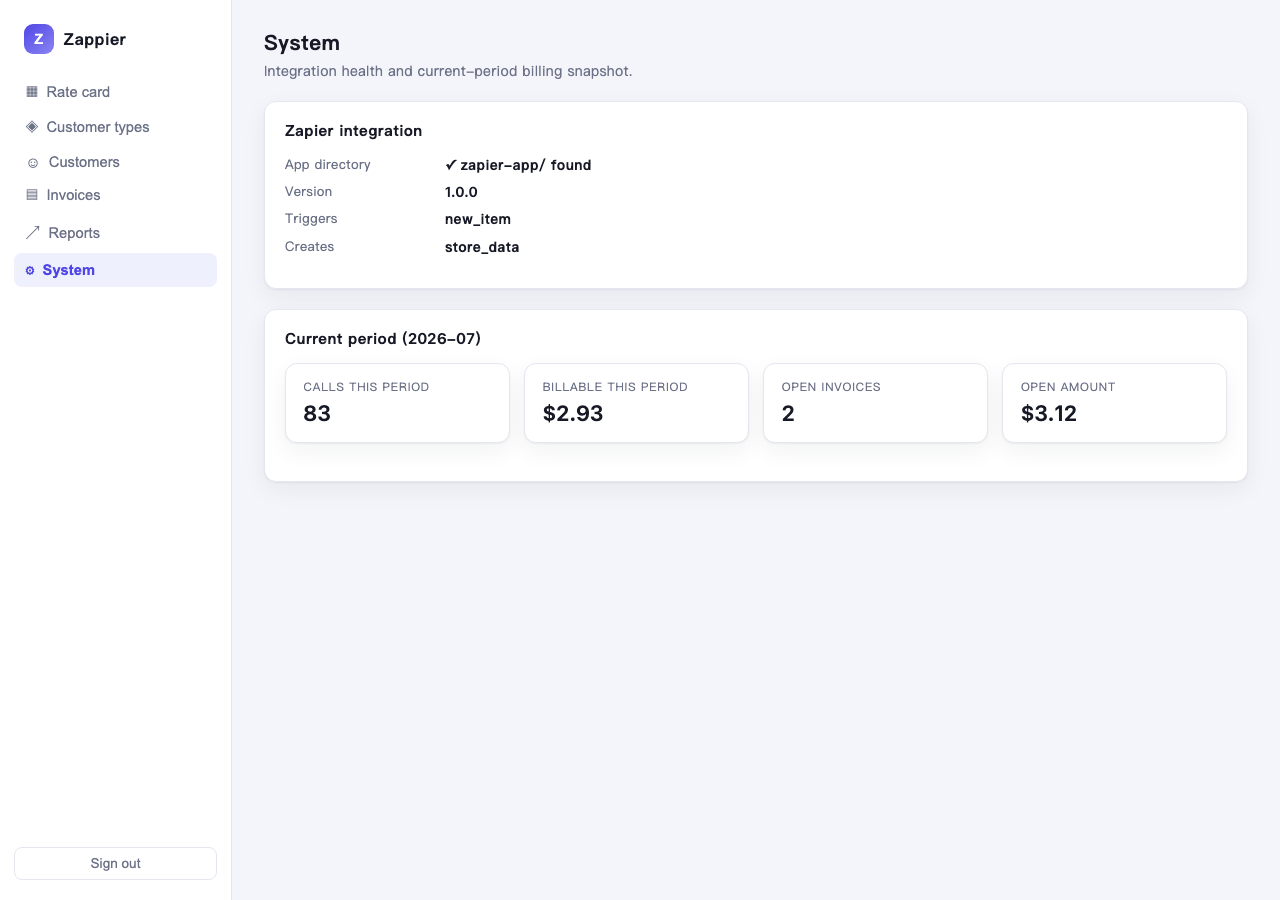This screenshot has width=1280, height=900.
Task: Click the Version label
Action: [308, 191]
